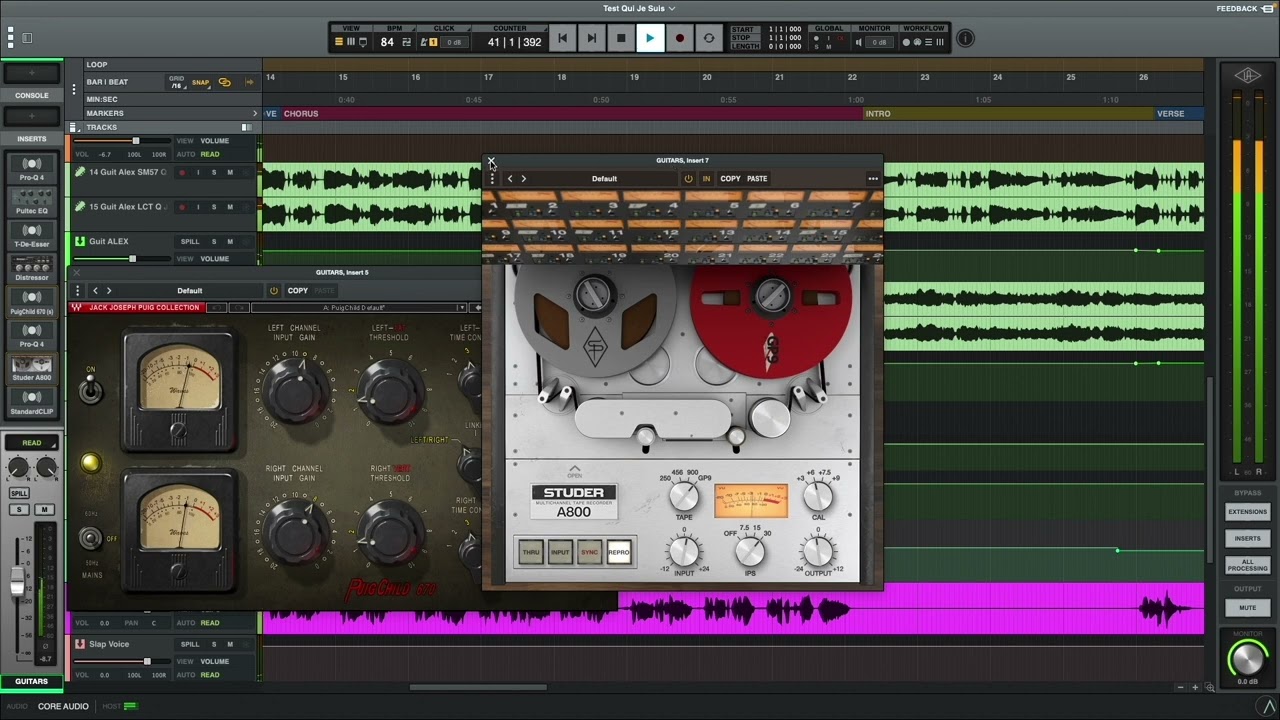Open the PuigChild 670 insert slot

32,300
